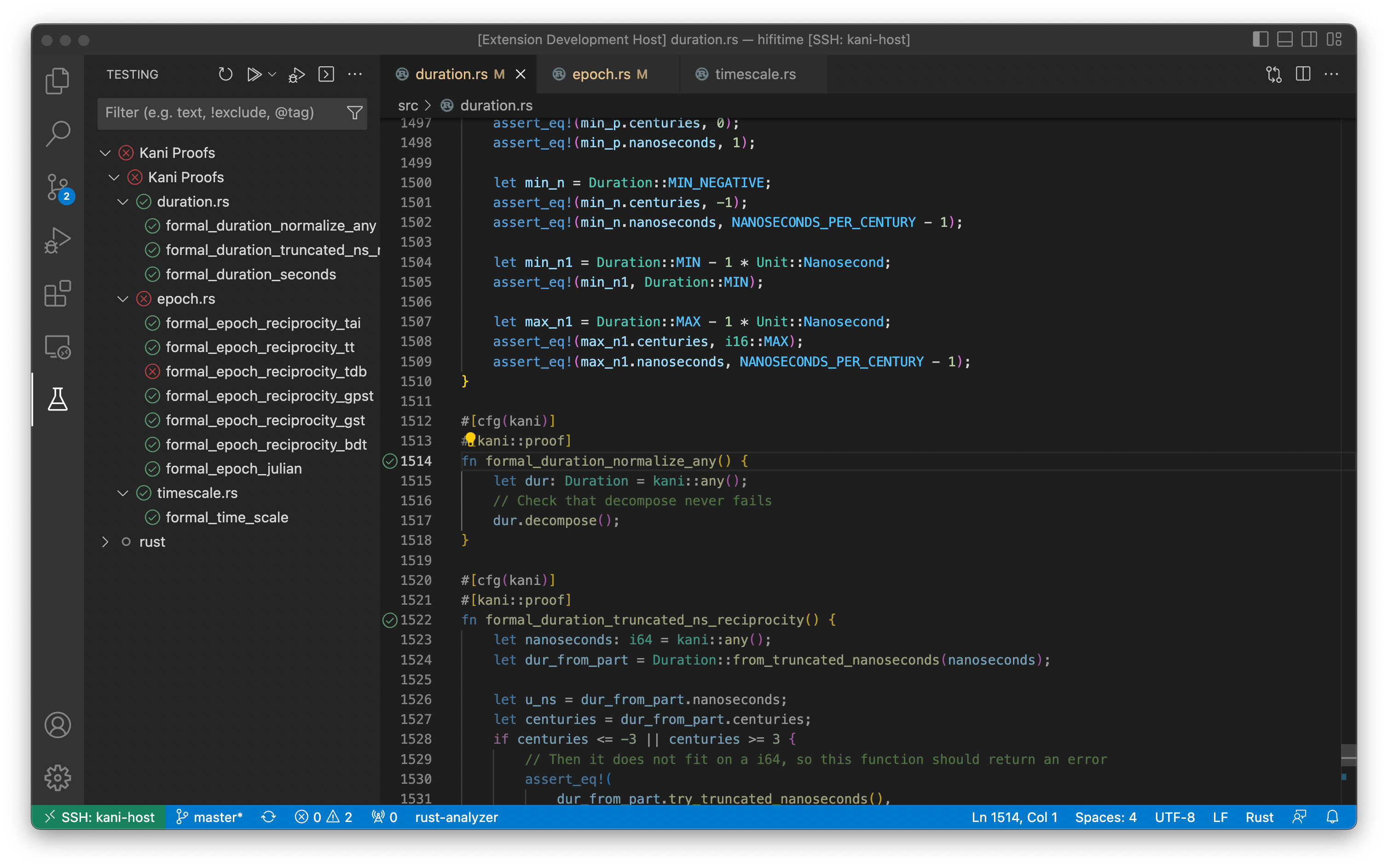Open the Split Editor icon in the editor toolbar
This screenshot has width=1388, height=868.
click(x=1304, y=74)
